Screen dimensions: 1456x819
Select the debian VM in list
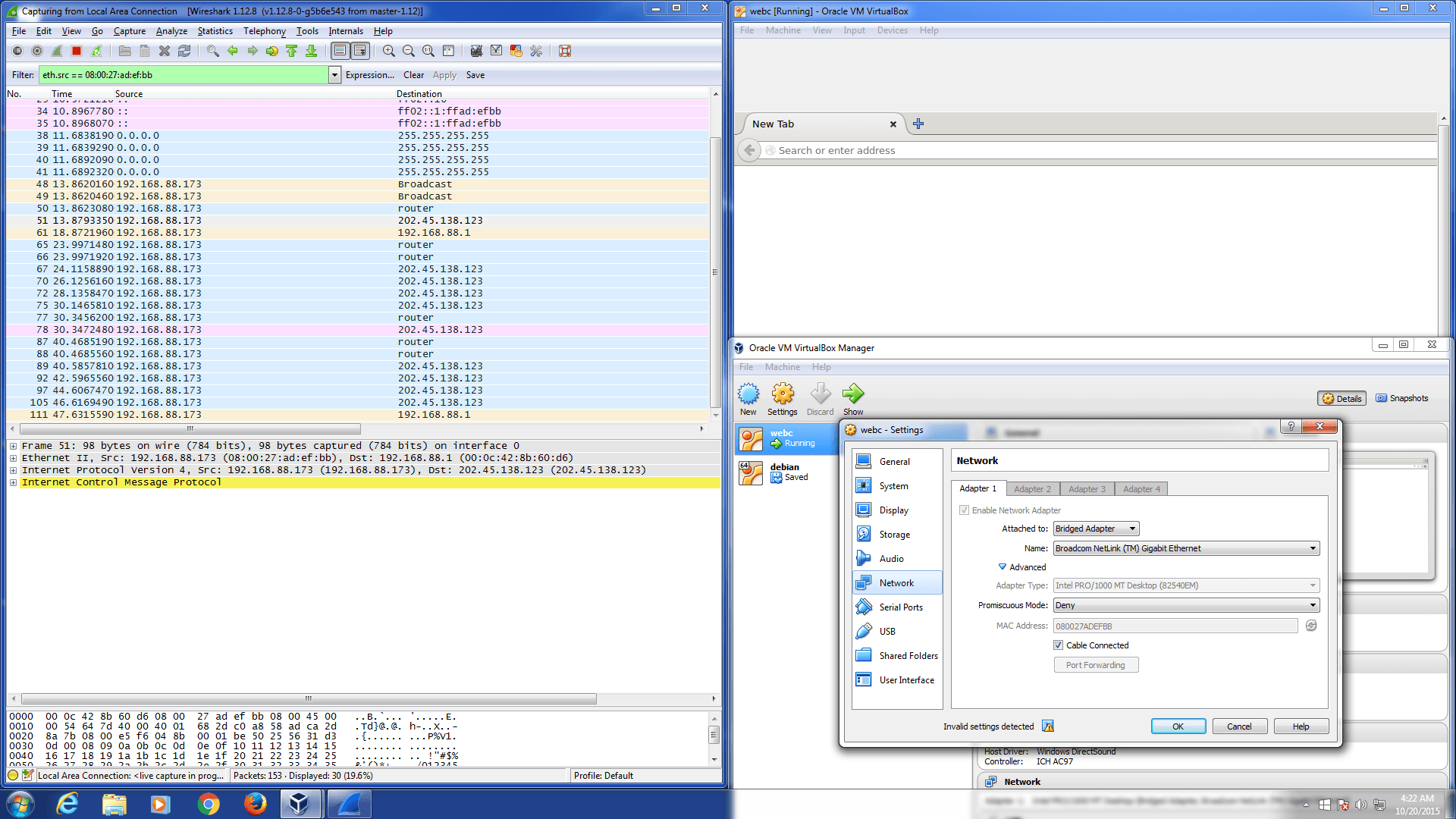coord(786,472)
